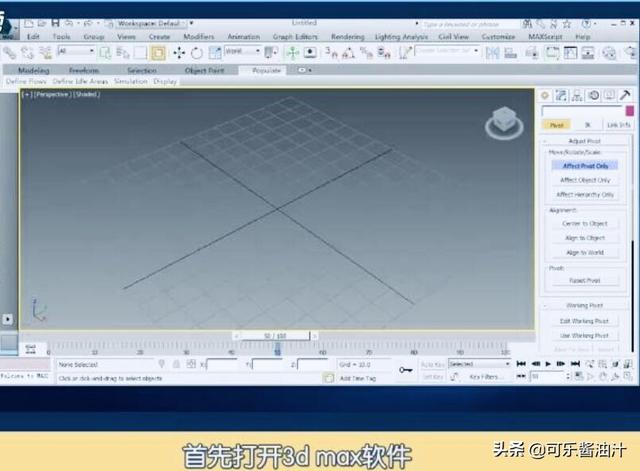Click the Affect Object Only button

[x=585, y=180]
